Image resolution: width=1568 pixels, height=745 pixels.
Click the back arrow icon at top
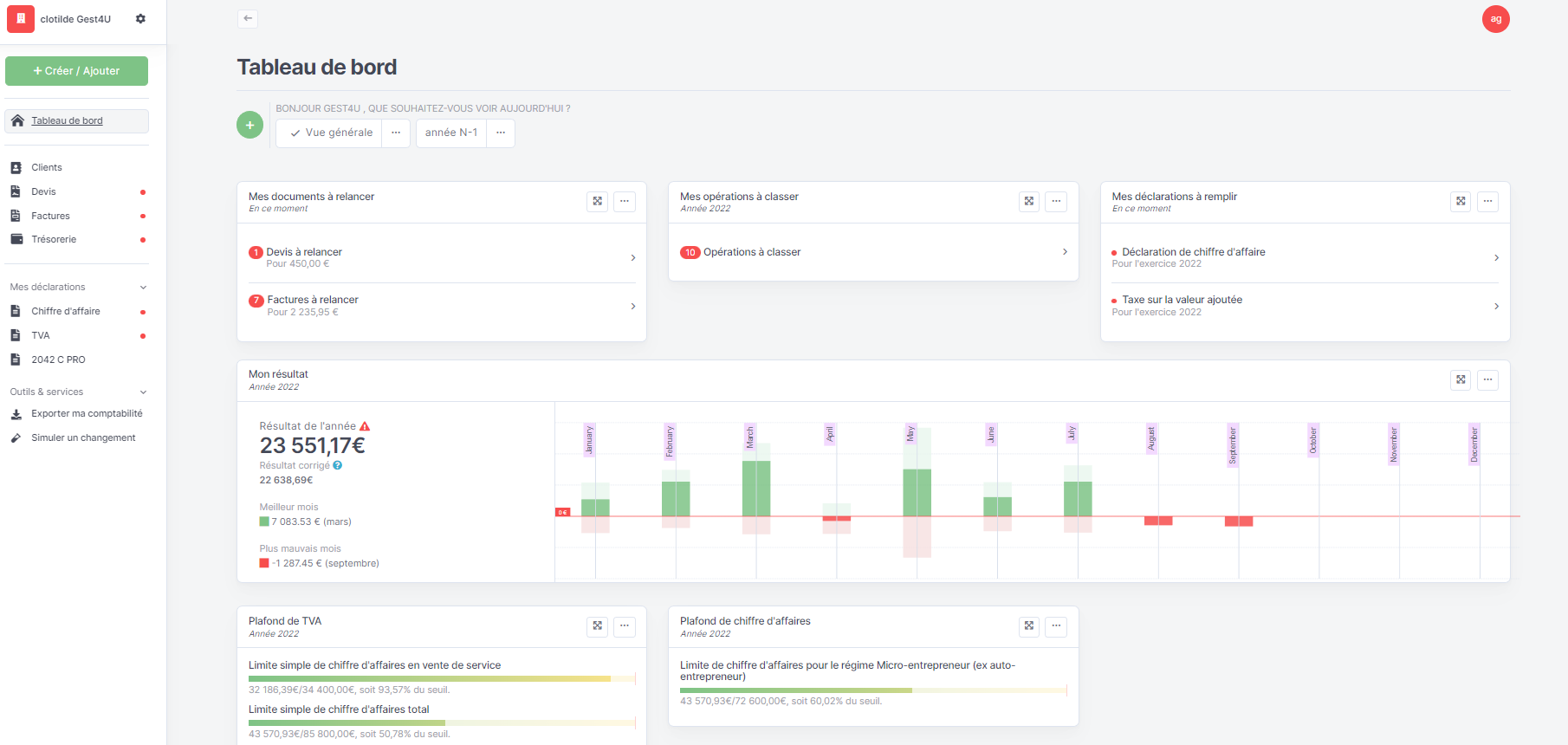point(248,18)
